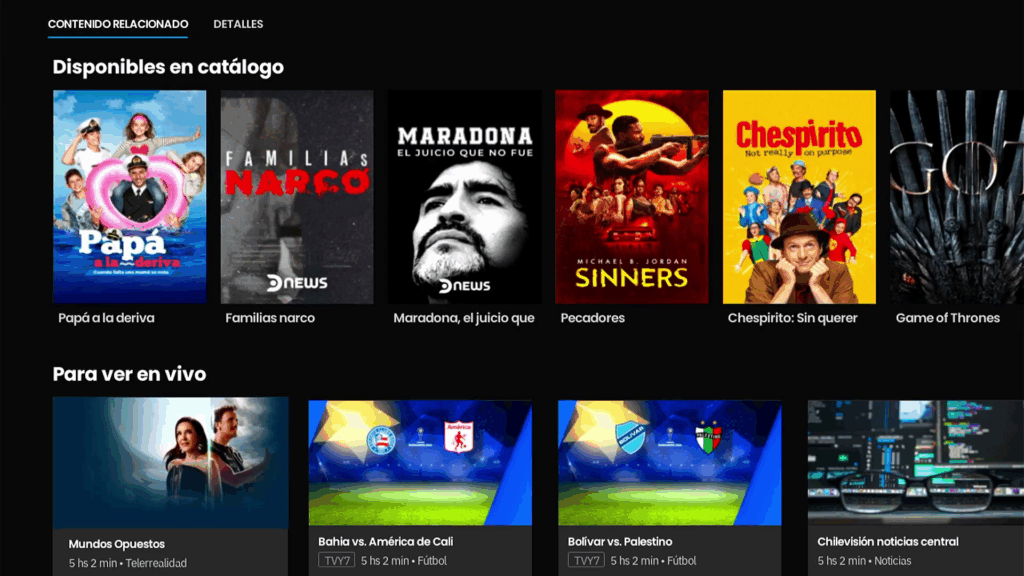Open the Papá a la deriva poster
The height and width of the screenshot is (576, 1024).
coord(129,197)
